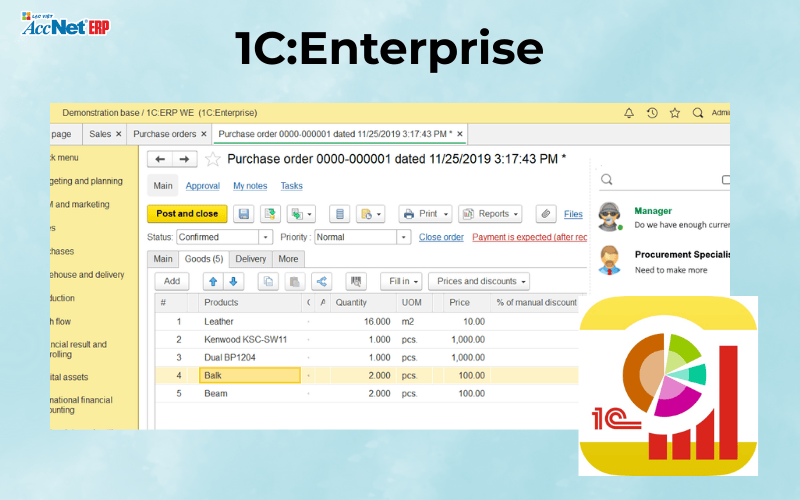Open the Manager chat conversation
Viewport: 800px width, 500px height.
663,217
